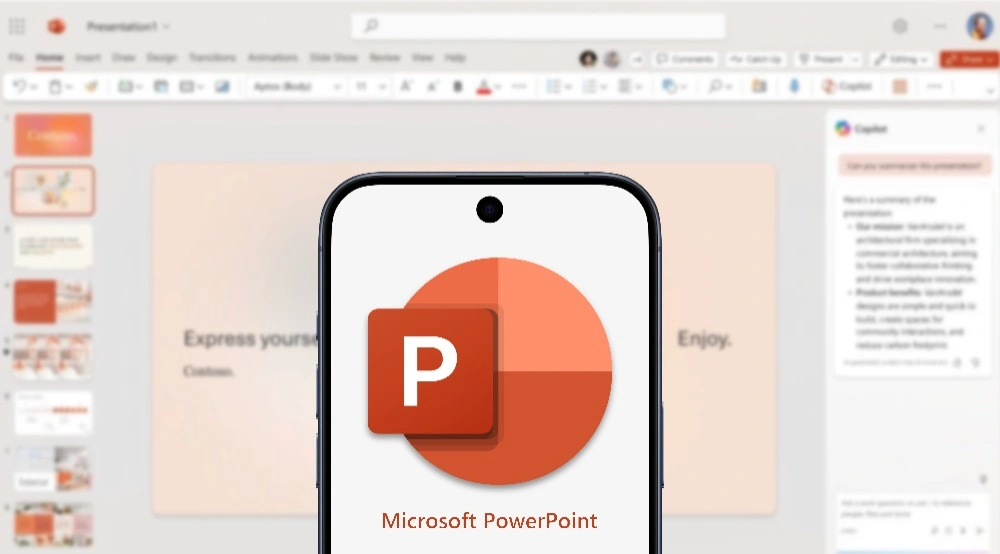Image resolution: width=1000 pixels, height=554 pixels.
Task: Click the PowerPoint logo in the header
Action: point(56,26)
